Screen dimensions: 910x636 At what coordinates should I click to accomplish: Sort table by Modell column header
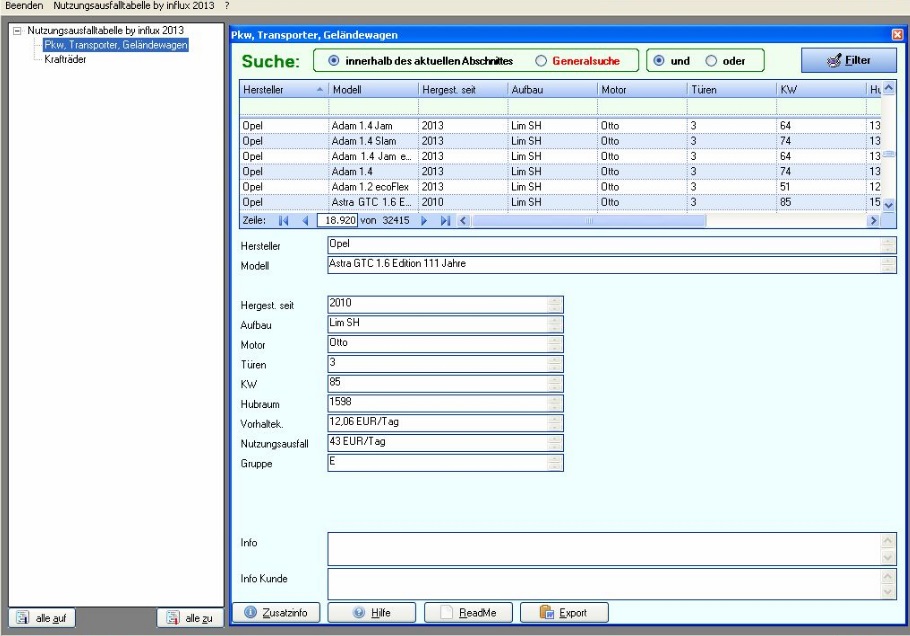pos(373,89)
